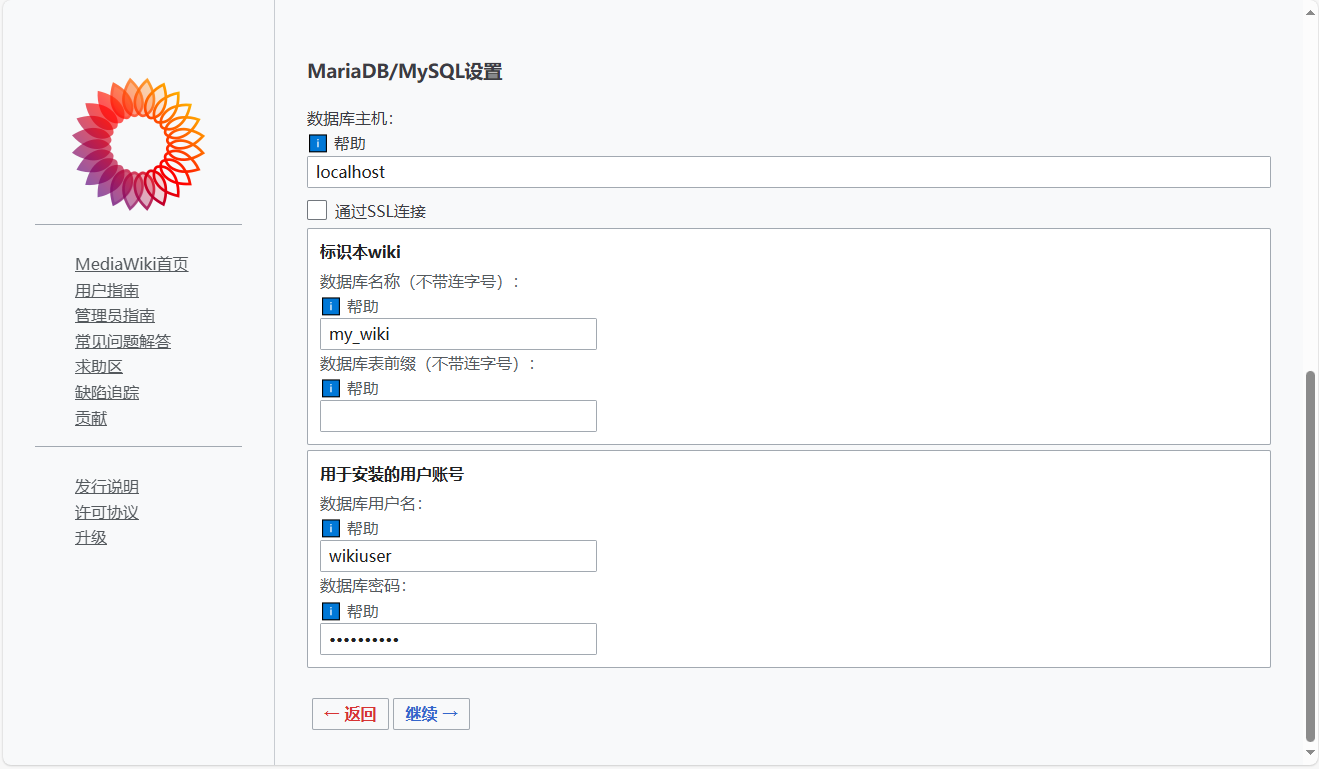Click help icon for database host

click(318, 144)
